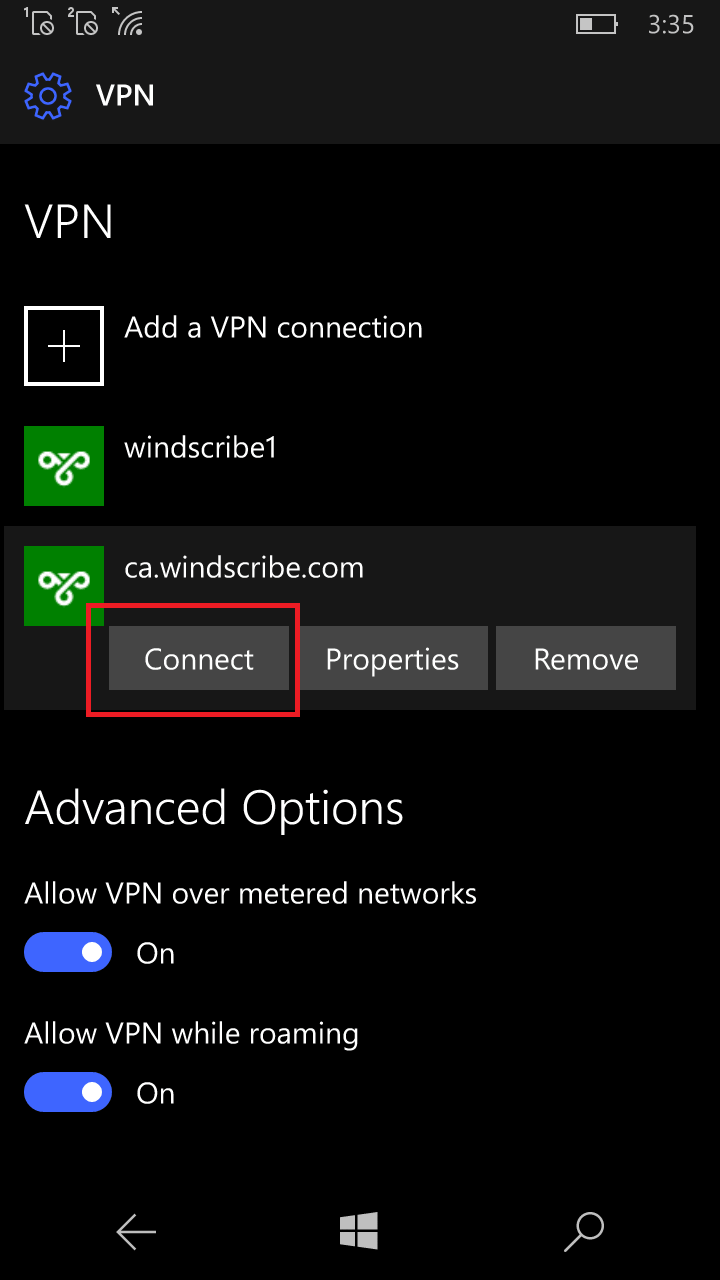Go back with the back arrow

tap(136, 1232)
